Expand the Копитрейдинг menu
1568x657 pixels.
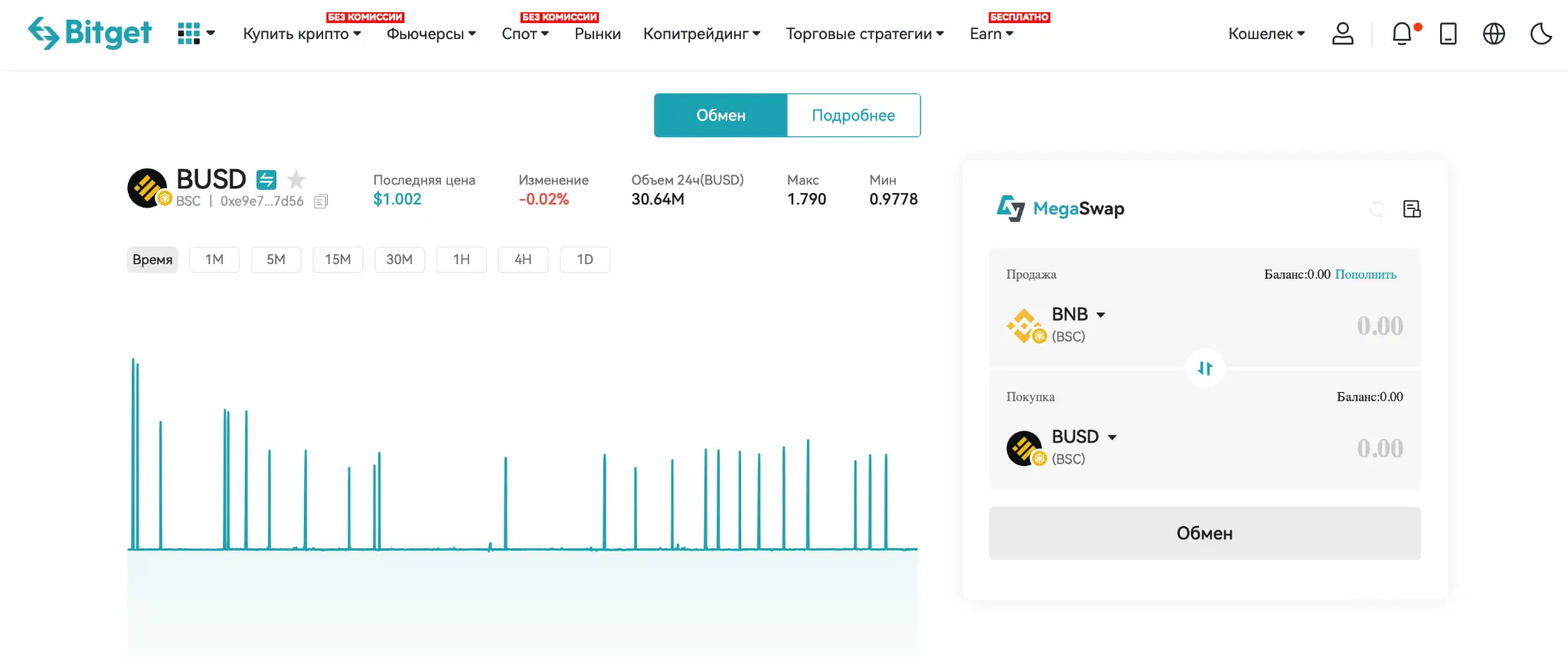click(x=701, y=34)
